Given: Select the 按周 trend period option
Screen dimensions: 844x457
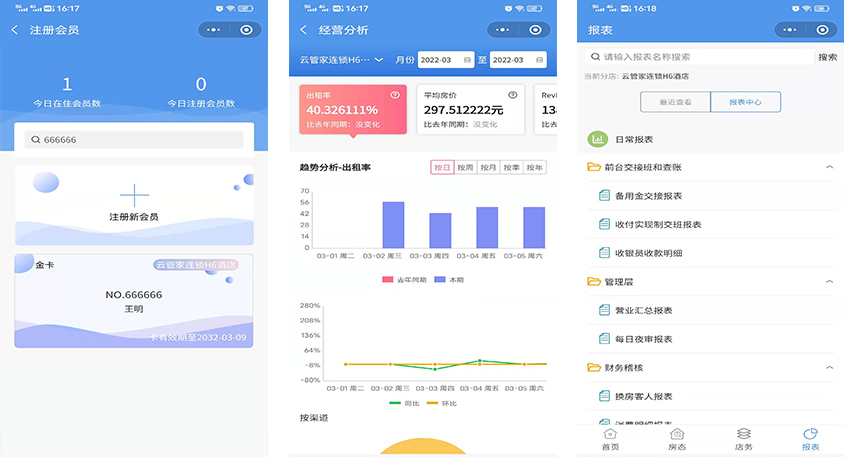Looking at the screenshot, I should (x=465, y=168).
